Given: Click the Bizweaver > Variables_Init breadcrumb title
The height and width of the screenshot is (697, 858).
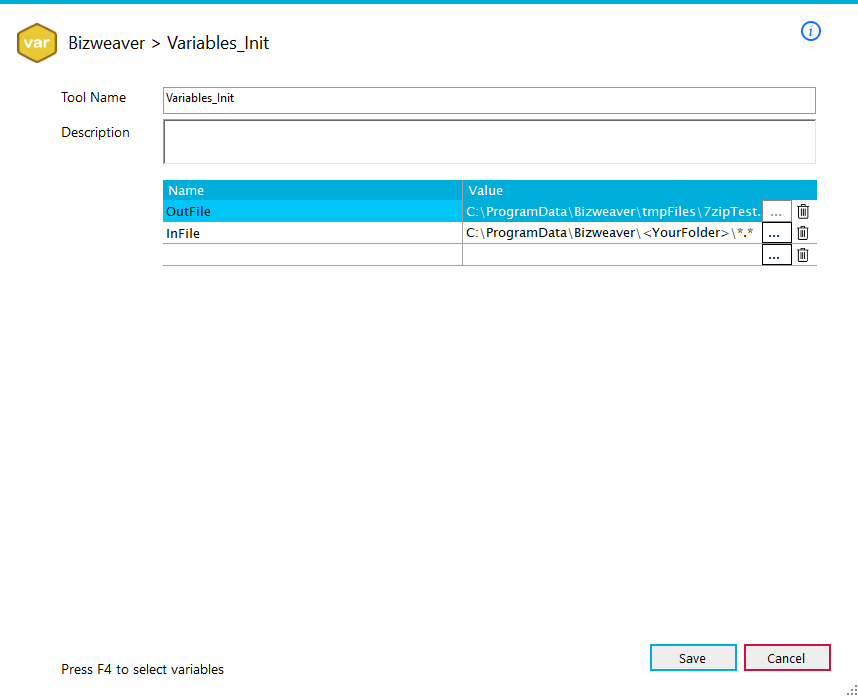Looking at the screenshot, I should tap(169, 43).
